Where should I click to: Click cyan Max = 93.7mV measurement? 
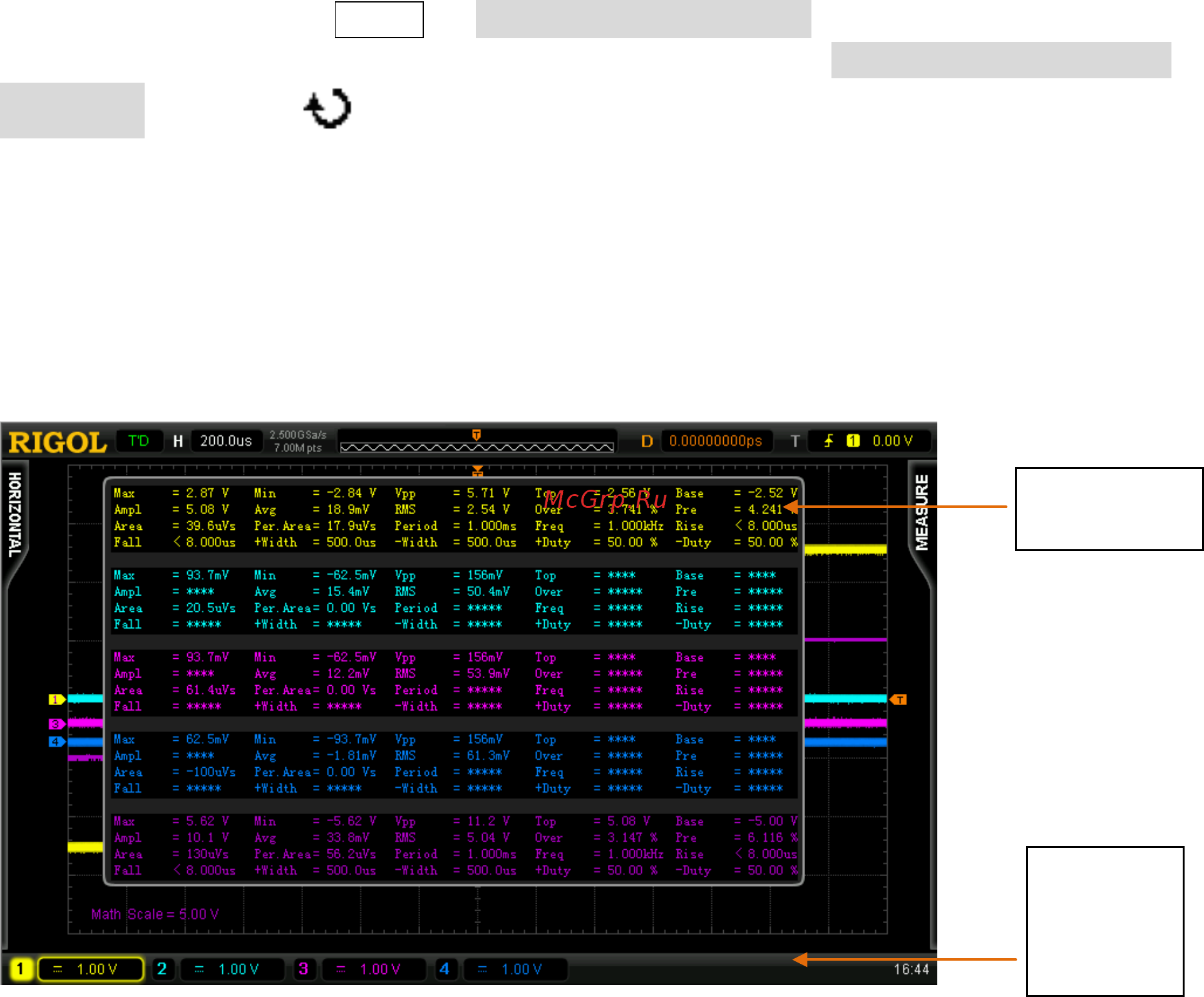point(172,576)
